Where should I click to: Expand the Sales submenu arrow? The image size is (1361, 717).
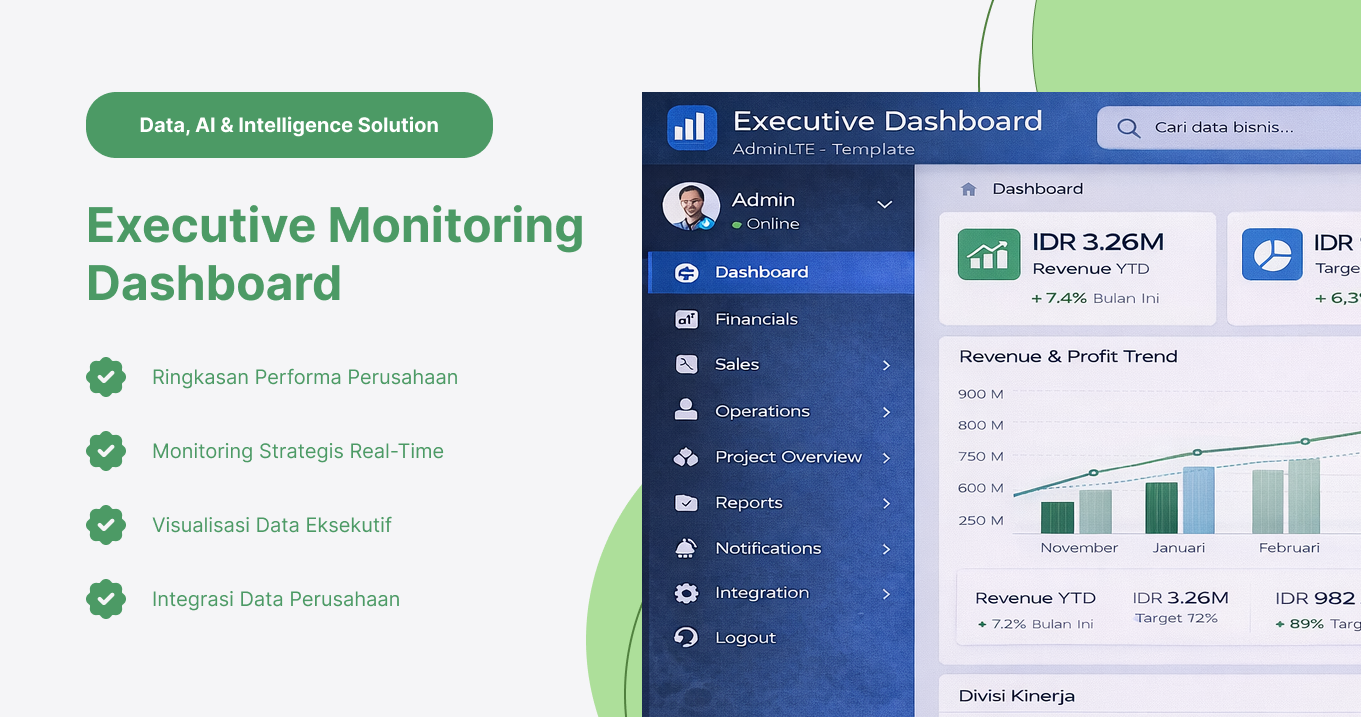pos(888,364)
